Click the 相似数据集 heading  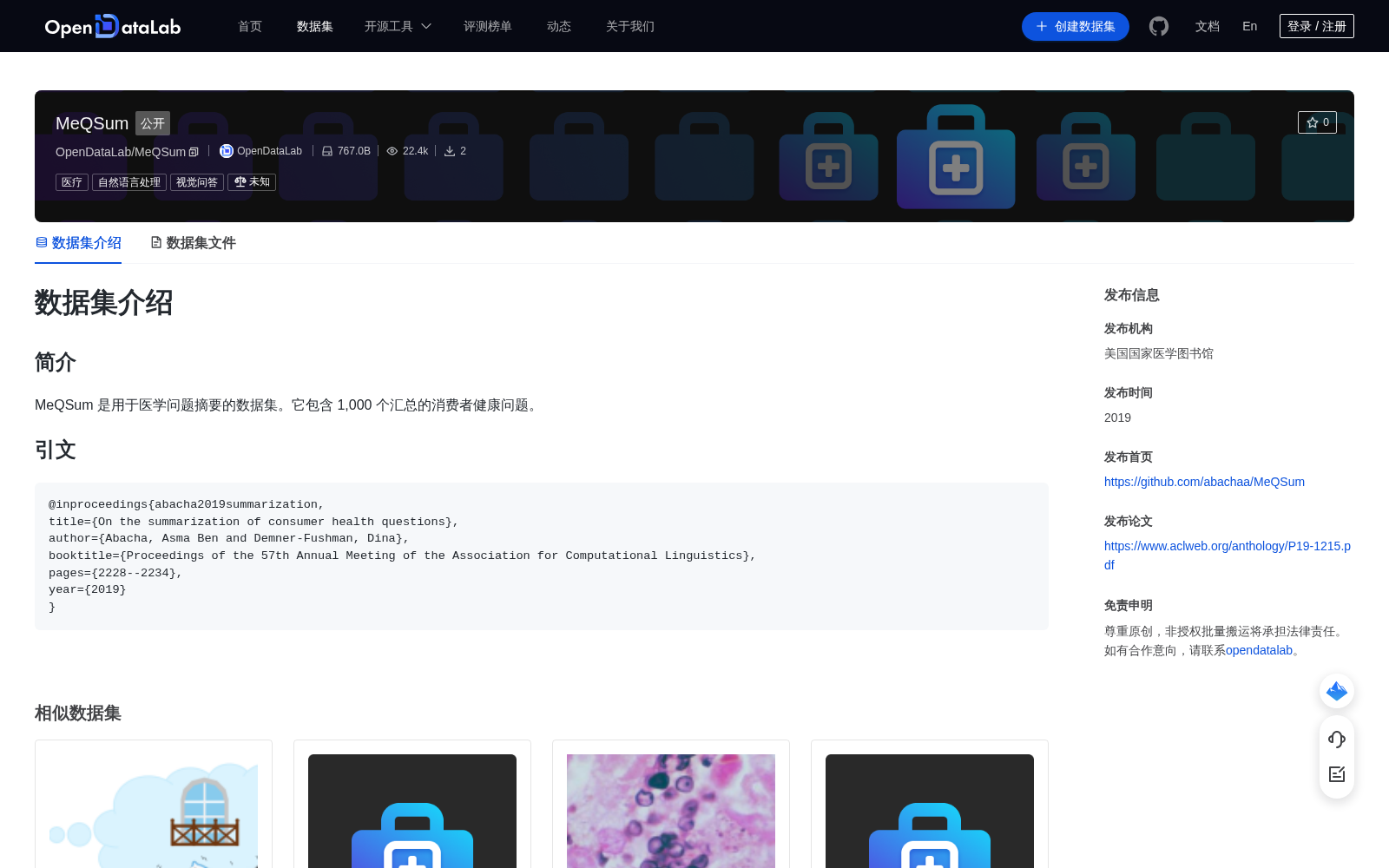pyautogui.click(x=78, y=713)
